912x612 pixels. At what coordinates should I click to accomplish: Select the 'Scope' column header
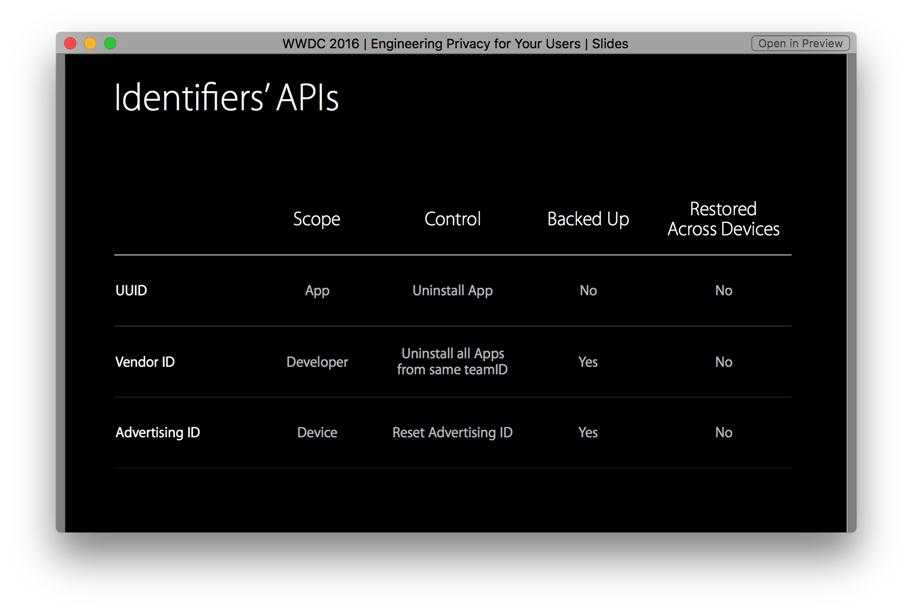(316, 219)
